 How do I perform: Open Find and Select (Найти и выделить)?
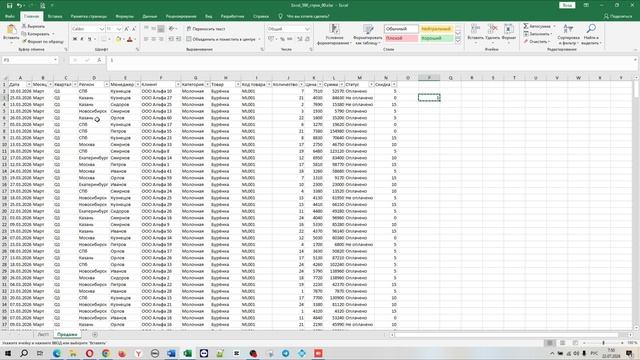pyautogui.click(x=591, y=34)
